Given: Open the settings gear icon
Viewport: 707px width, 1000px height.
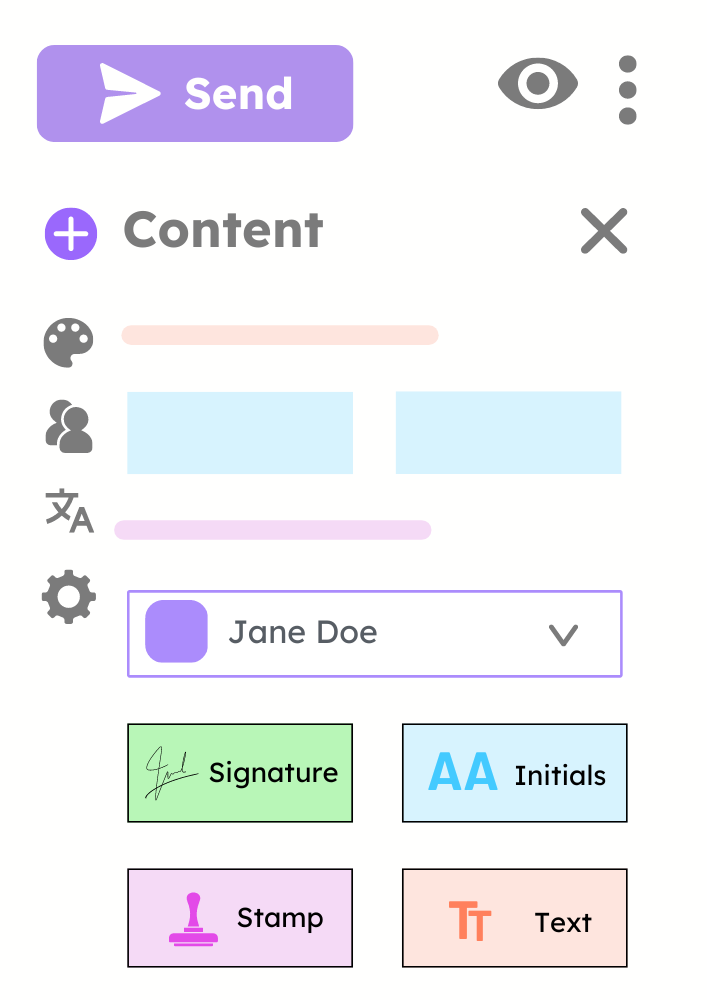Looking at the screenshot, I should pos(69,598).
